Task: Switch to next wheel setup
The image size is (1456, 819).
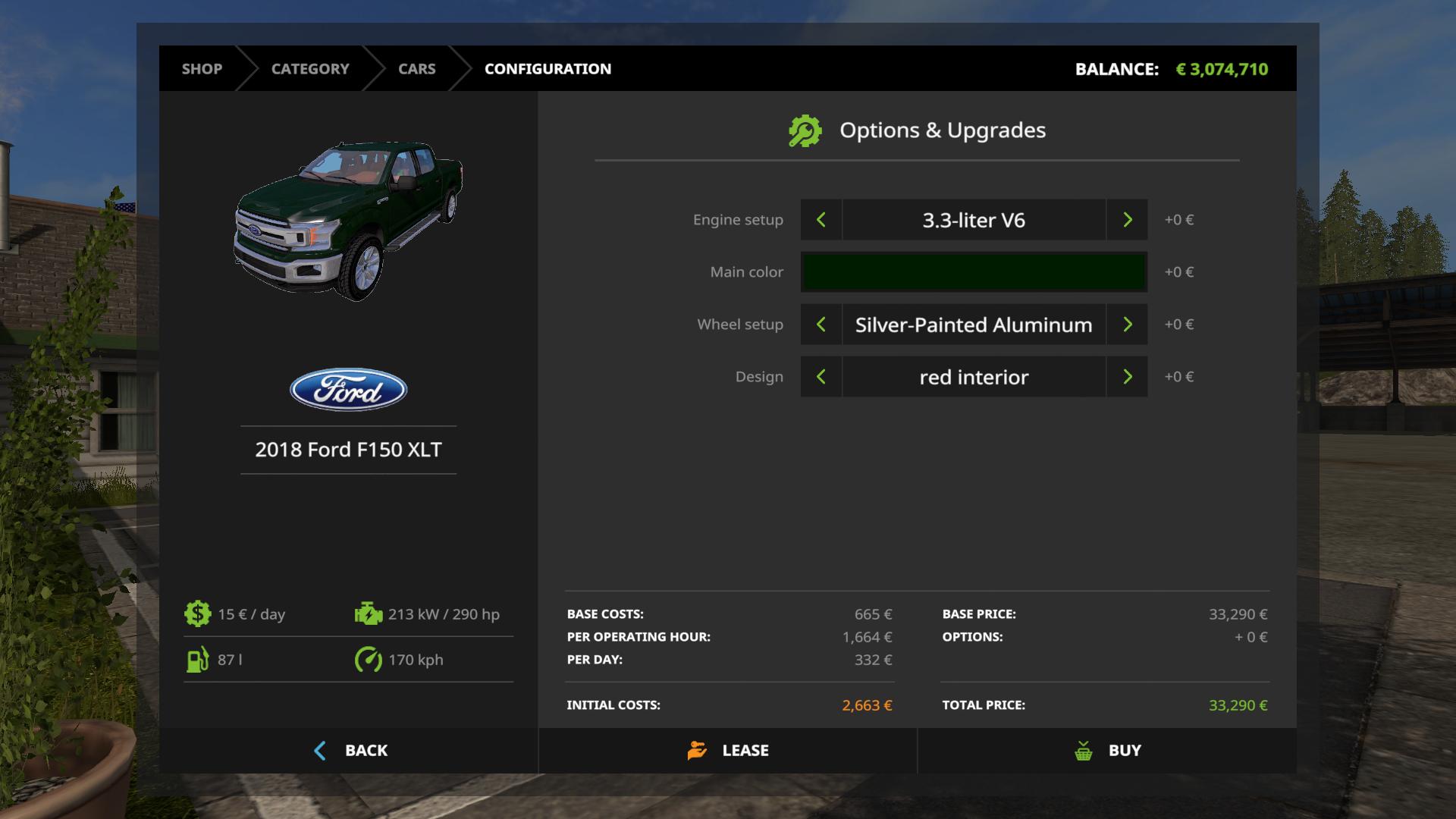Action: 1127,325
